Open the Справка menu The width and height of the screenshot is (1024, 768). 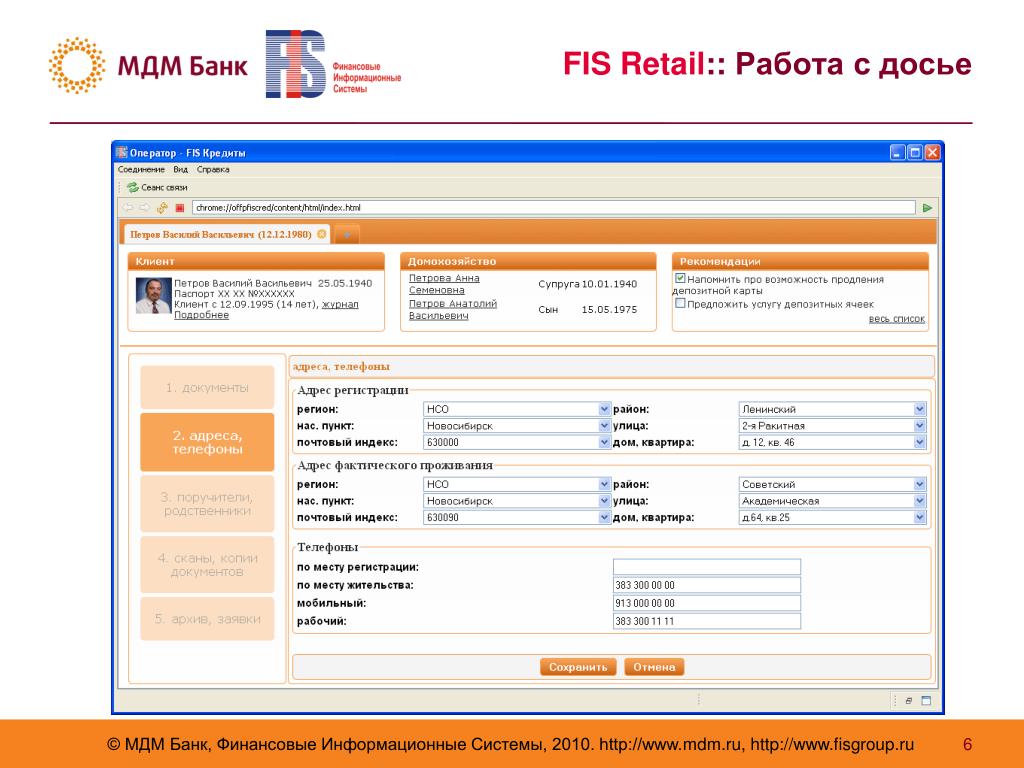coord(213,169)
